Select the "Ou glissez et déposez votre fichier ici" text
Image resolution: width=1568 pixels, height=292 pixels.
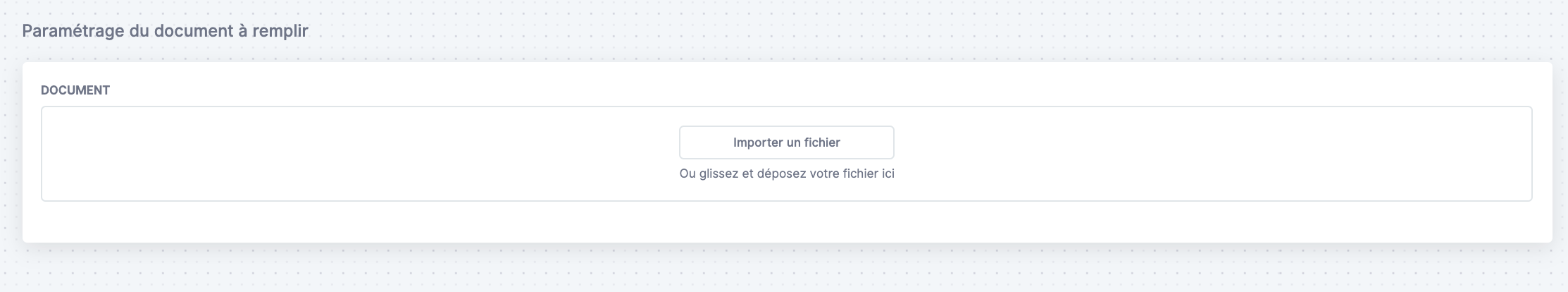coord(787,174)
